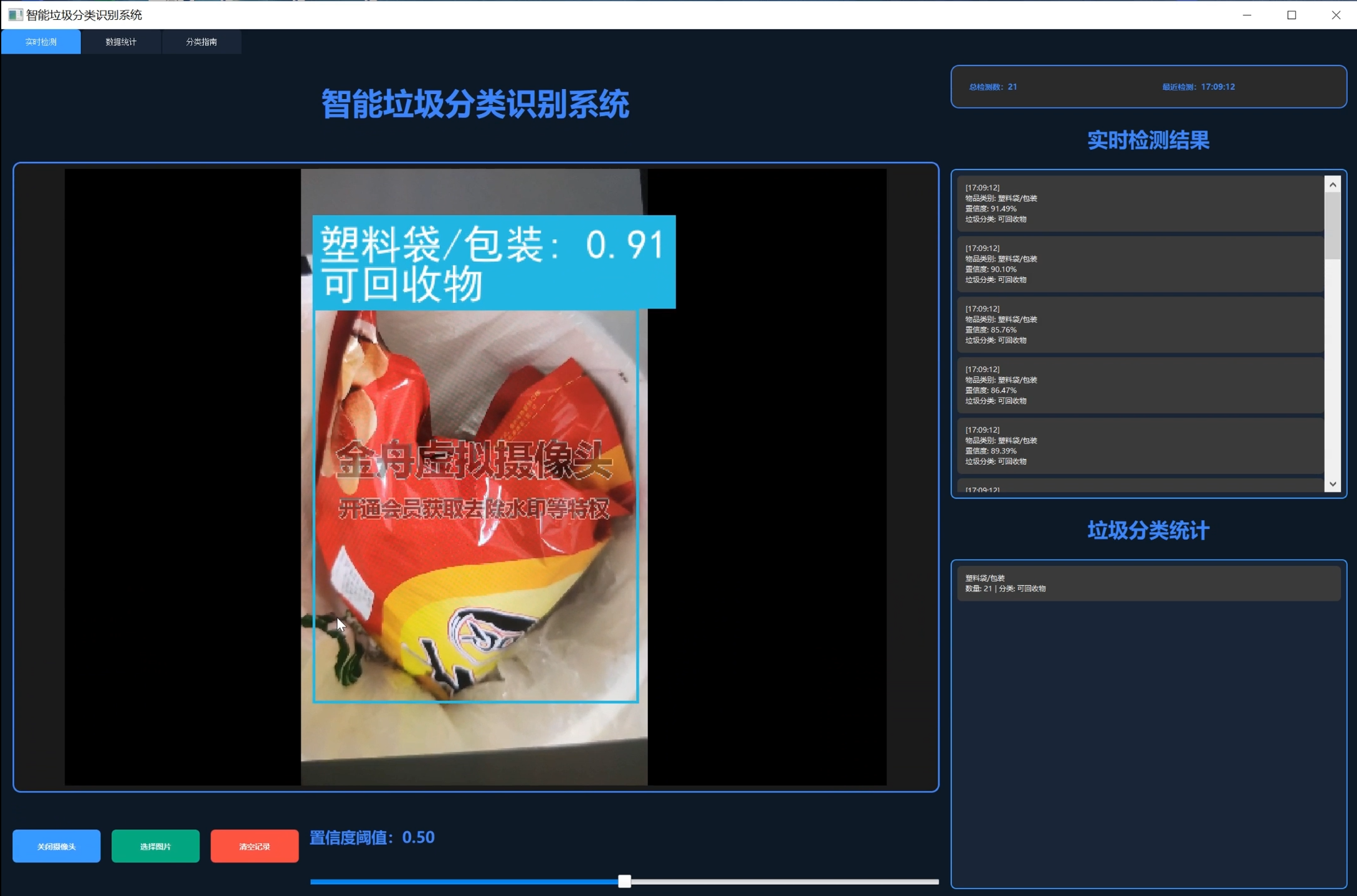
Task: Click the scrollbar up arrow in detection results
Action: [1333, 183]
